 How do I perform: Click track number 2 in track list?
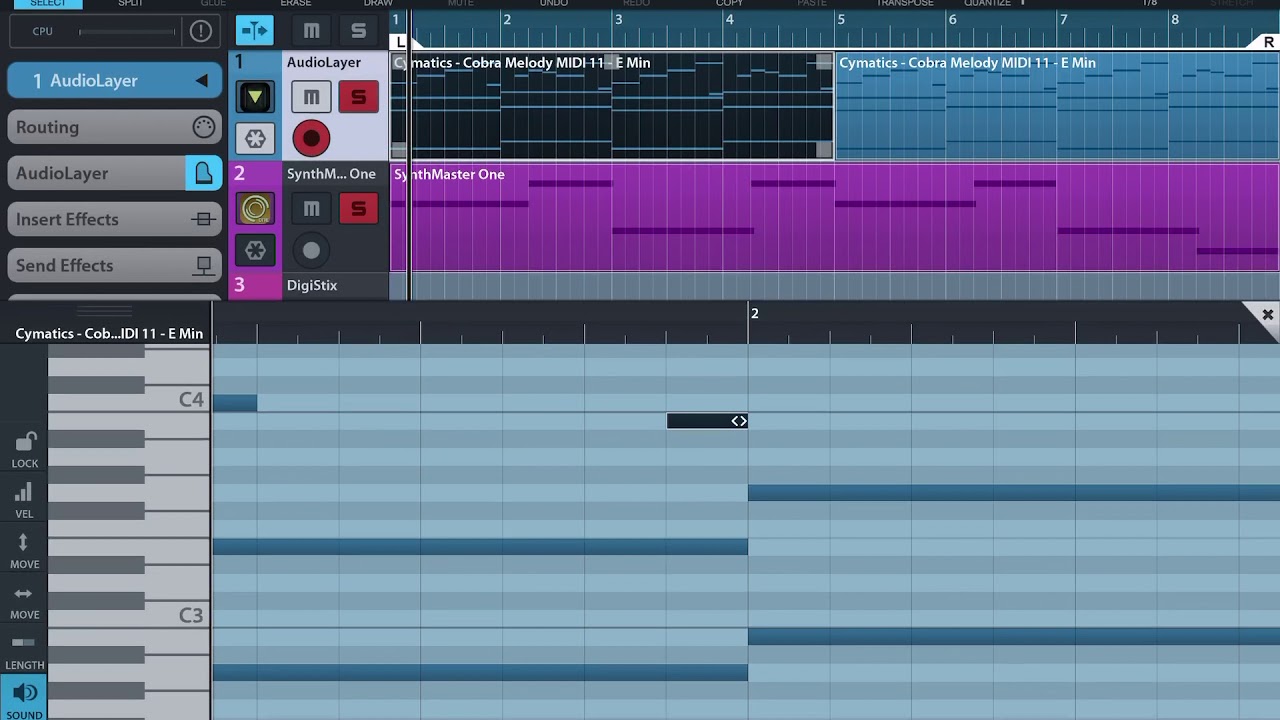pyautogui.click(x=239, y=174)
